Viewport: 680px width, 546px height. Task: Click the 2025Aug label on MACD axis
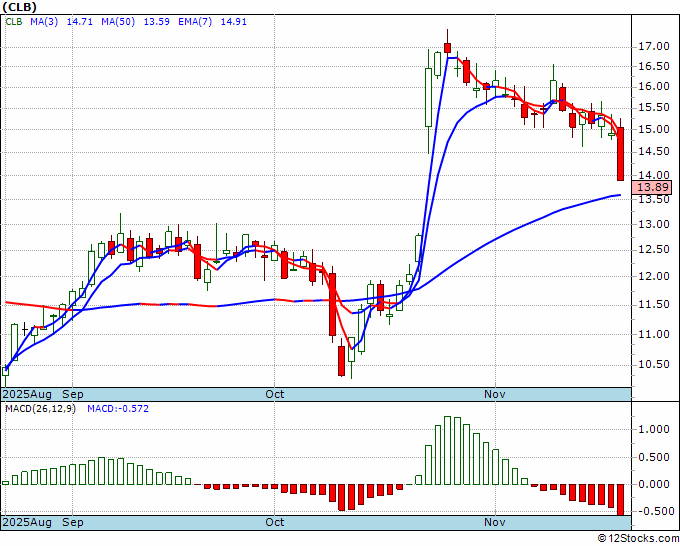click(27, 522)
